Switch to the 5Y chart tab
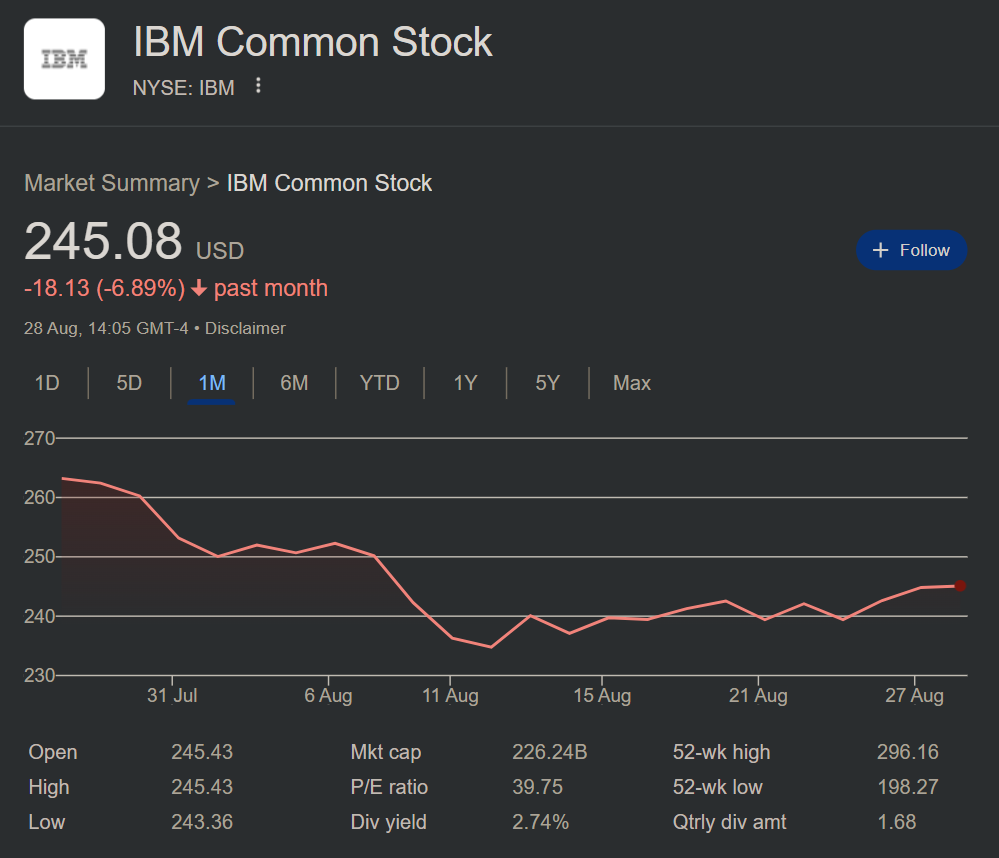 click(547, 383)
